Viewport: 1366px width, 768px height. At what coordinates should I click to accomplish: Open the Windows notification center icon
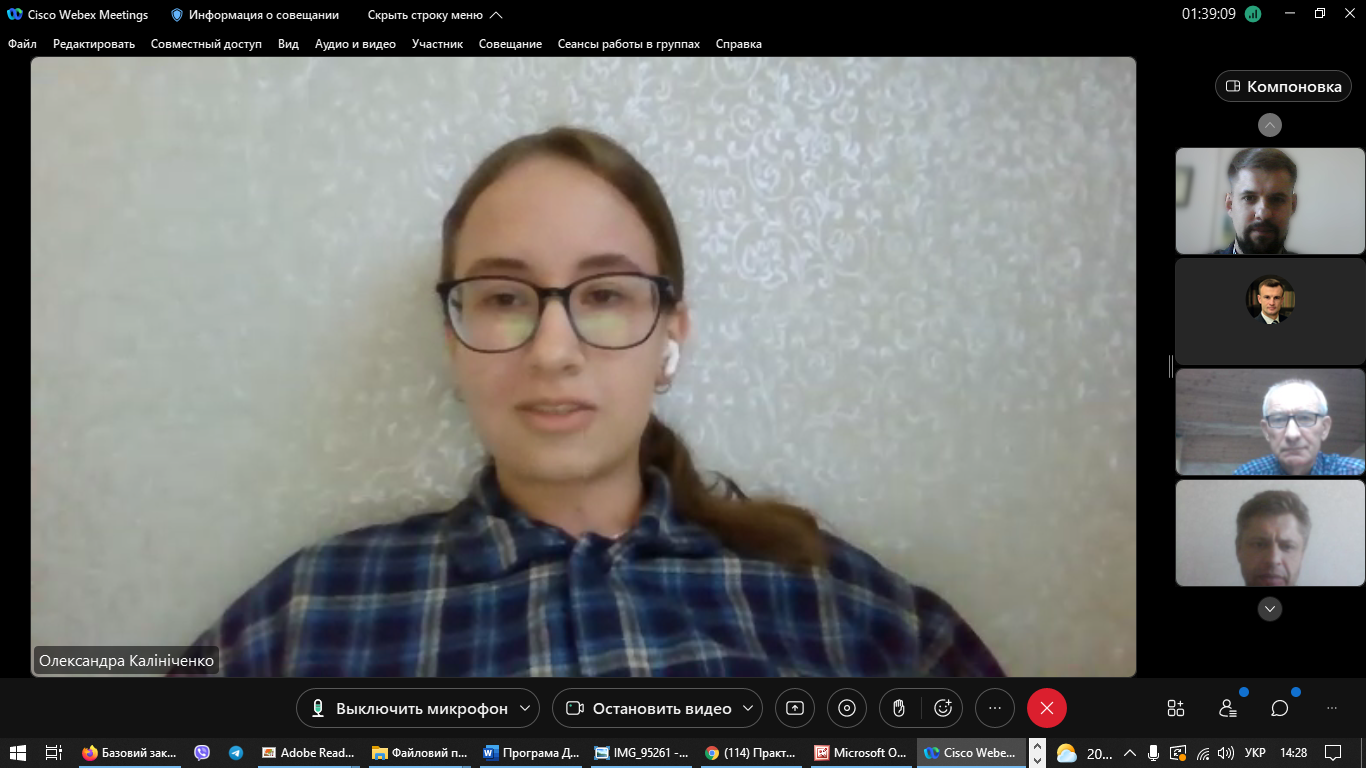point(1333,753)
